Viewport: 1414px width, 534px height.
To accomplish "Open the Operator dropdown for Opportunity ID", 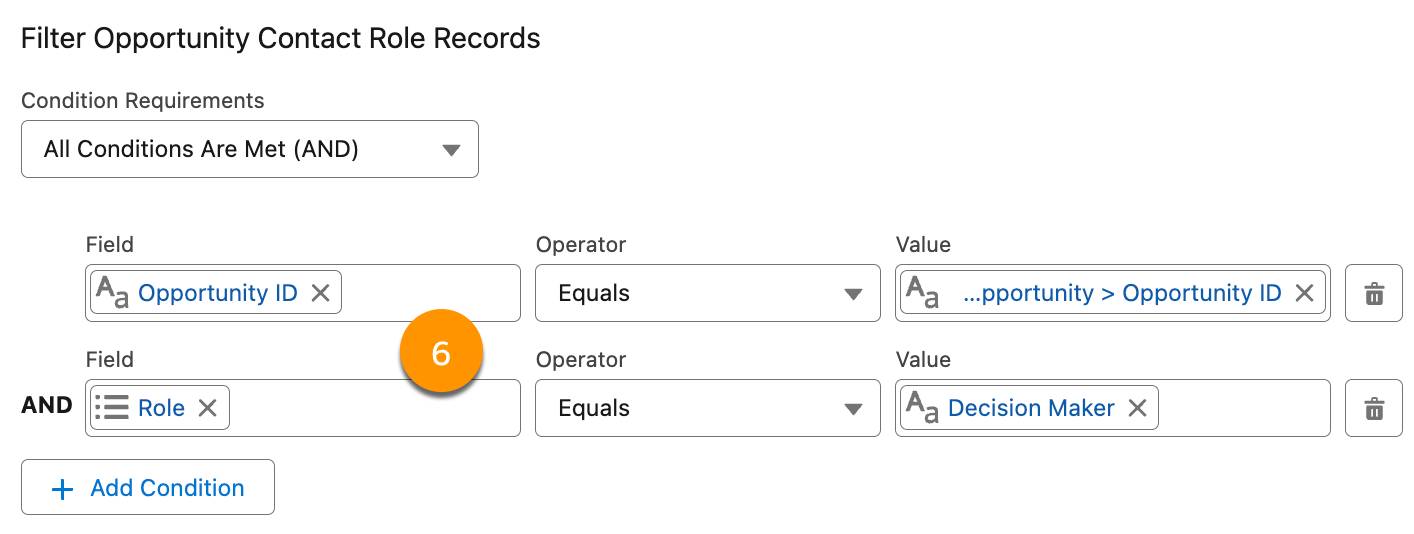I will tap(708, 293).
